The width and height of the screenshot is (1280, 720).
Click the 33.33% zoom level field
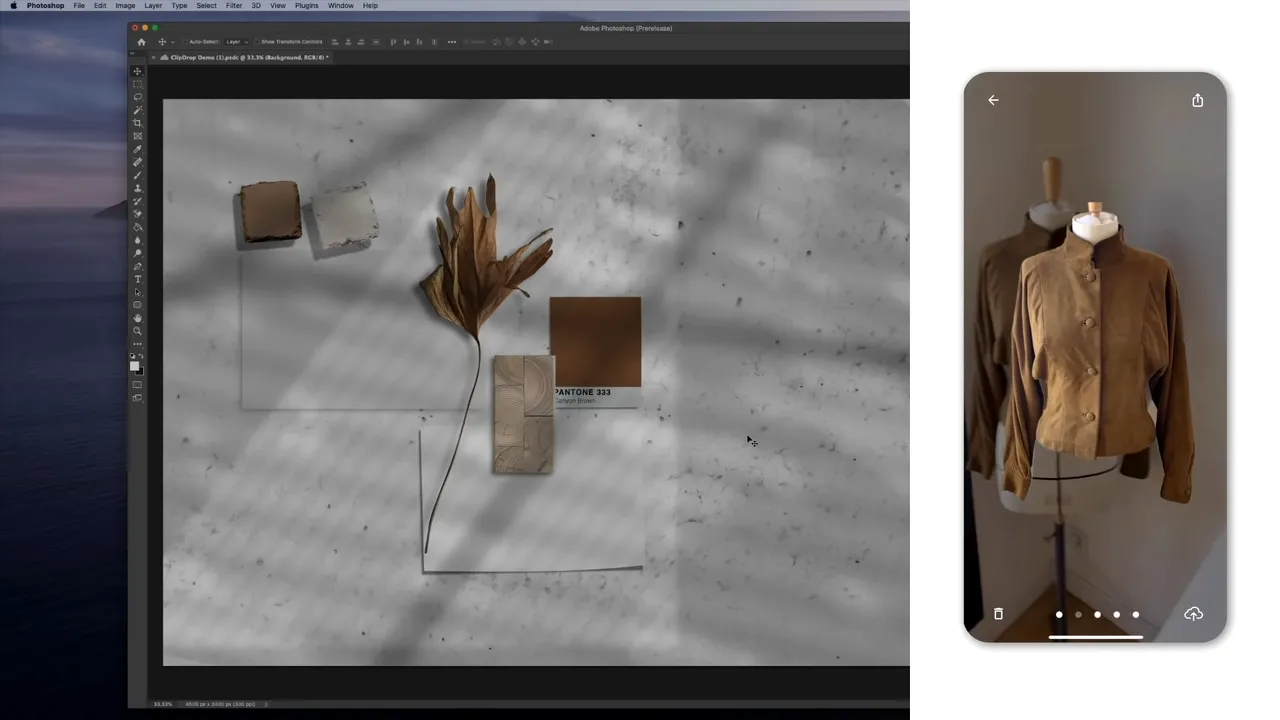[x=162, y=704]
